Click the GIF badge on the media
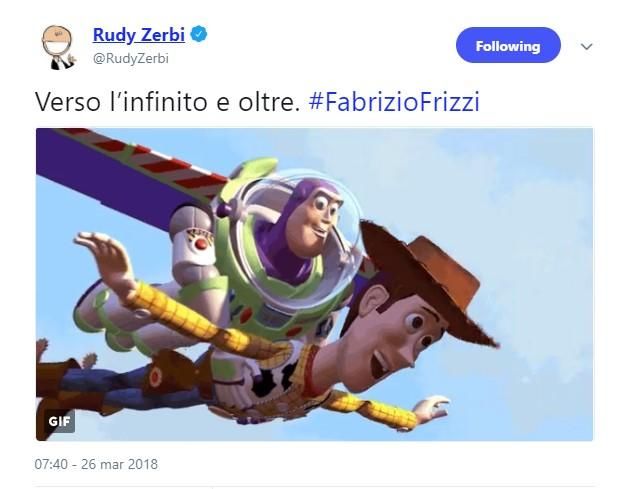 coord(59,421)
